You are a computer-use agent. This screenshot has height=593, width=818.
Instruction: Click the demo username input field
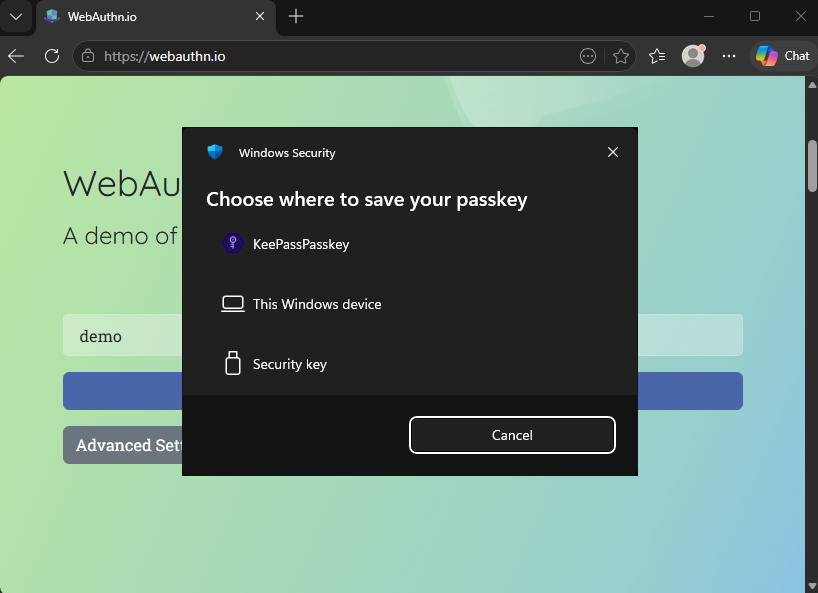pos(123,335)
